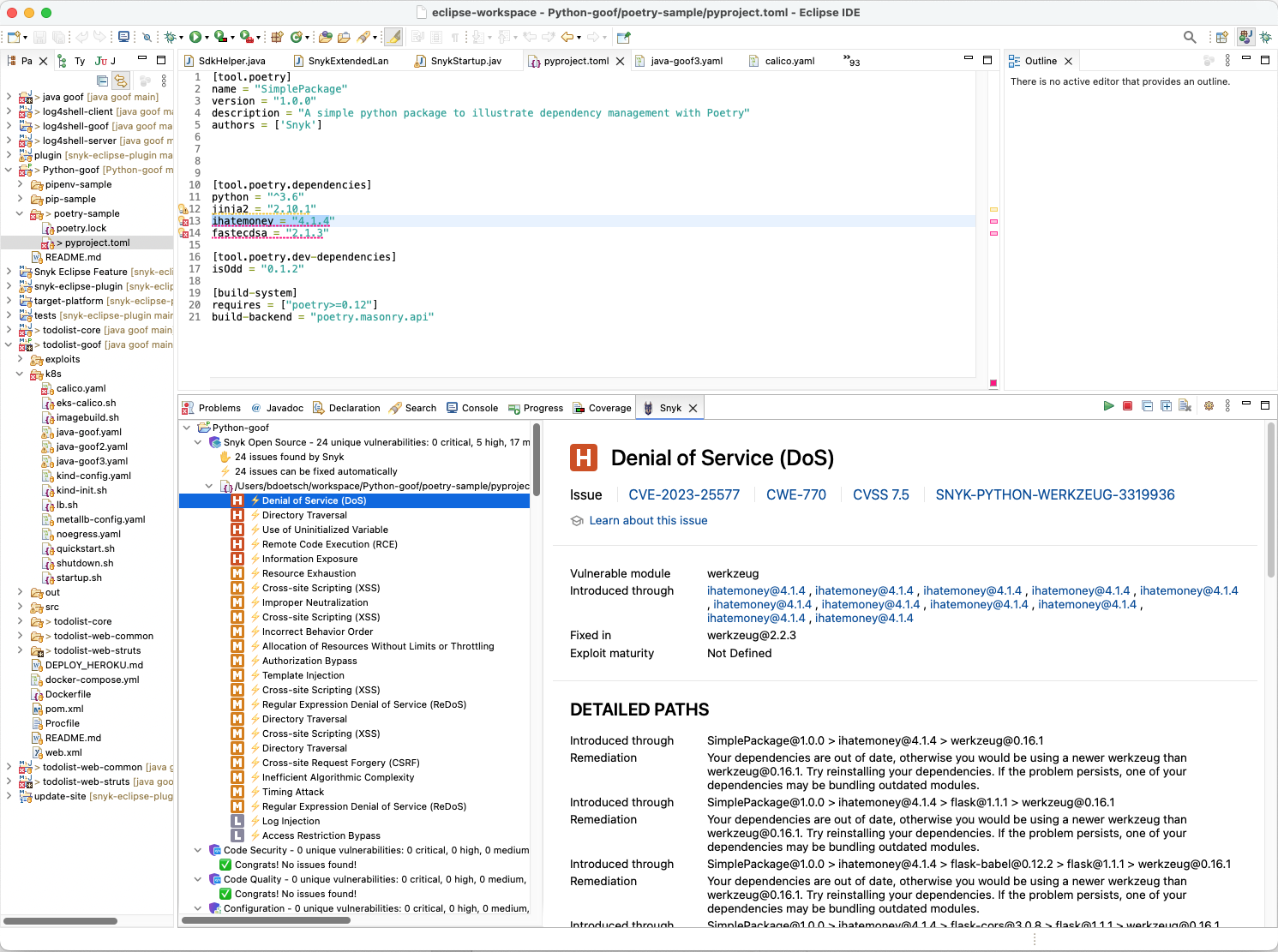
Task: Click the Snyk tree vertical scrollbar
Action: click(537, 458)
